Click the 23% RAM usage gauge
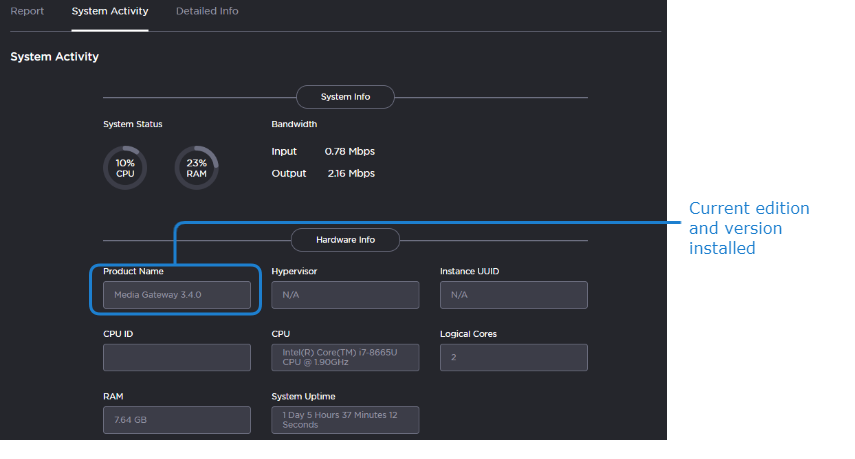Screen dimensions: 855x459 pos(196,168)
